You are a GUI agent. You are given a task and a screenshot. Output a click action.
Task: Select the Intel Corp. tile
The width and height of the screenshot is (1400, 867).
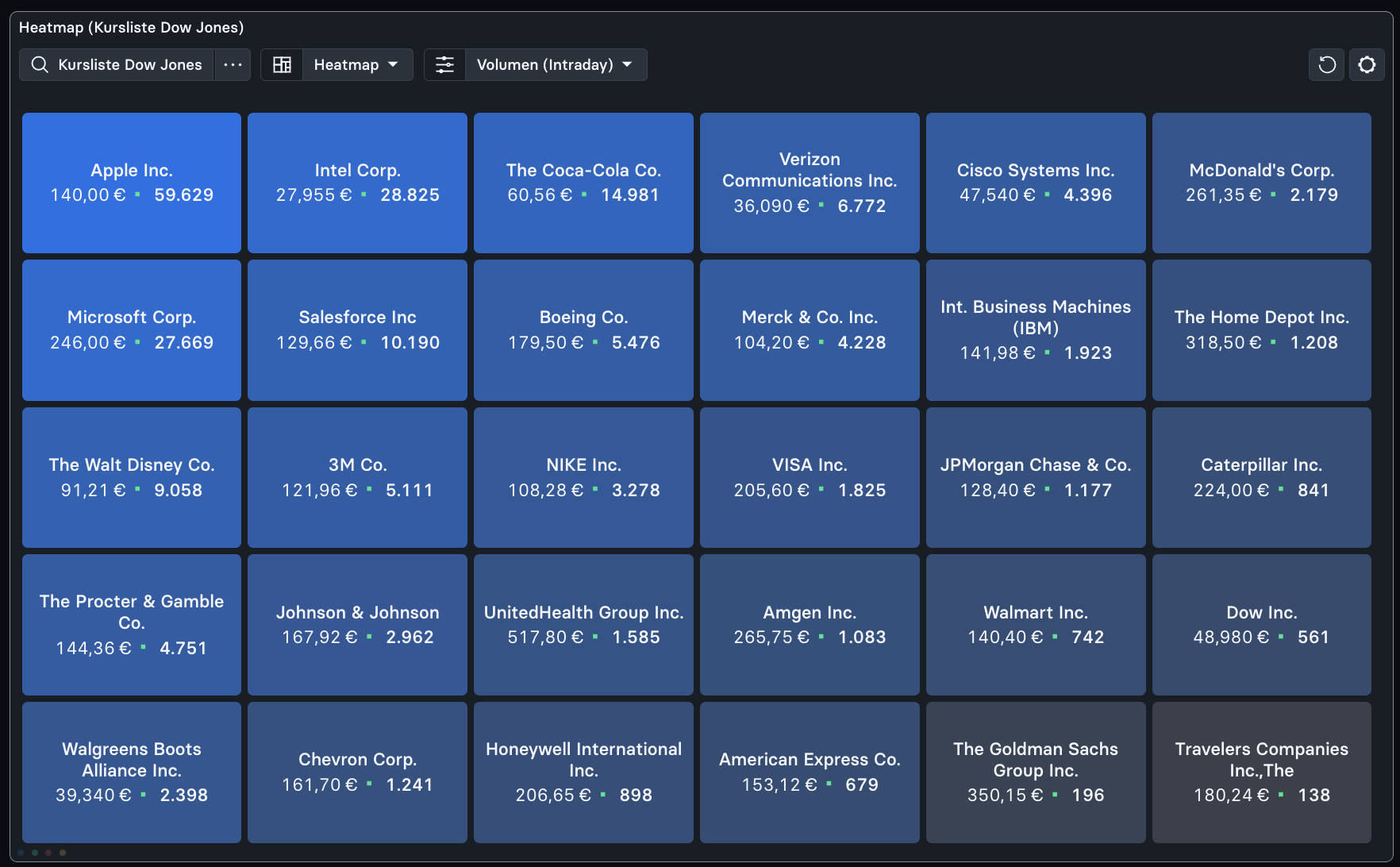coord(357,183)
